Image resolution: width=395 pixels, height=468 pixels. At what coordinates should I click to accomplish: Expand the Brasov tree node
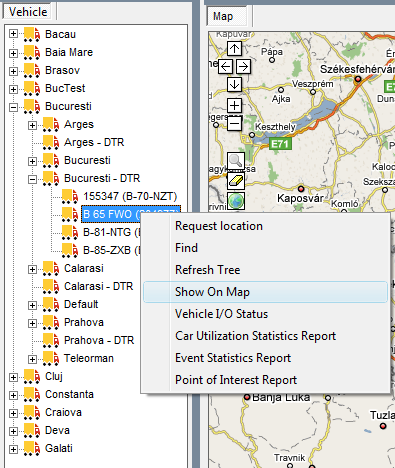click(13, 71)
